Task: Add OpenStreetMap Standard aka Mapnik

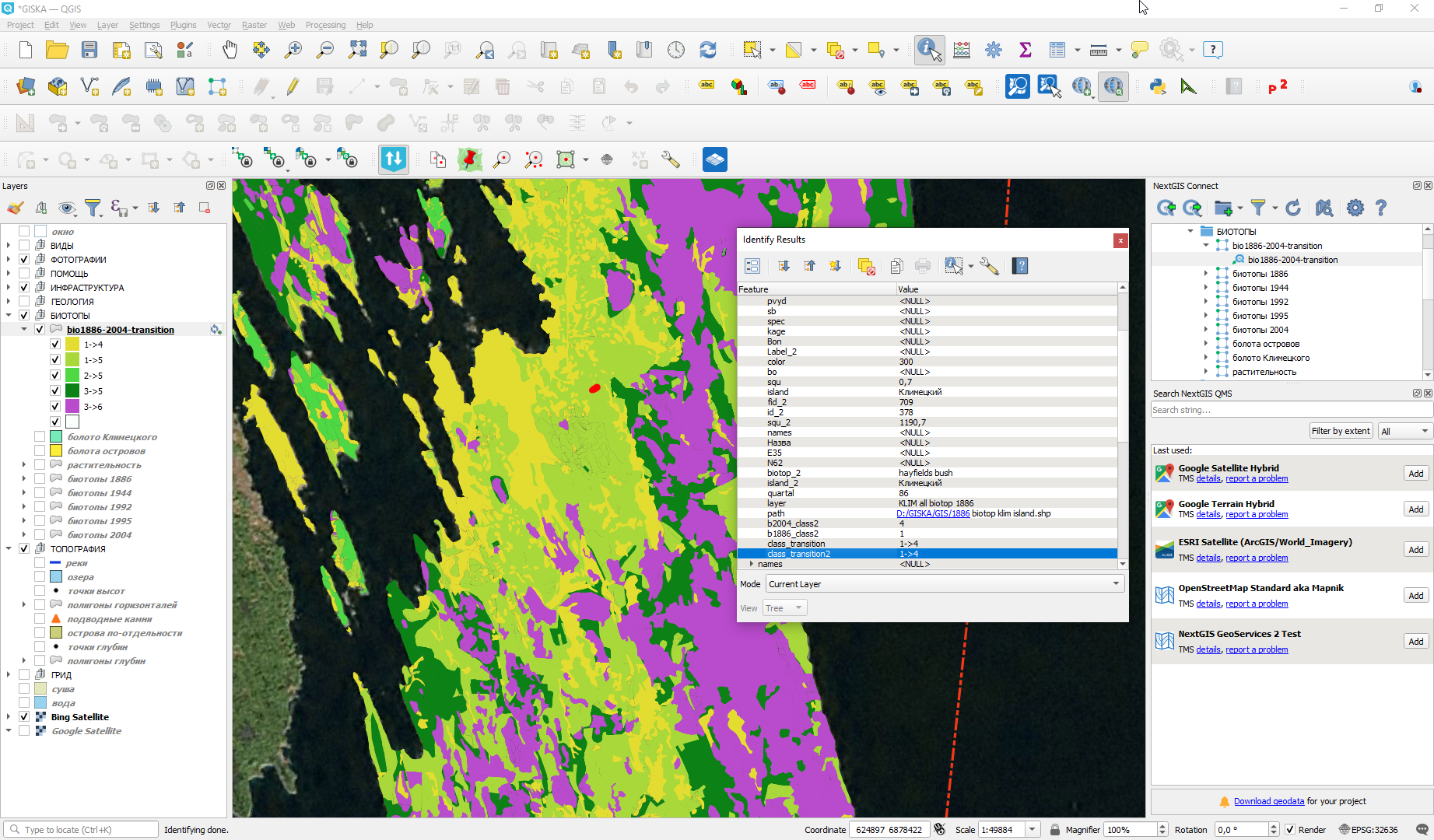Action: (x=1416, y=596)
